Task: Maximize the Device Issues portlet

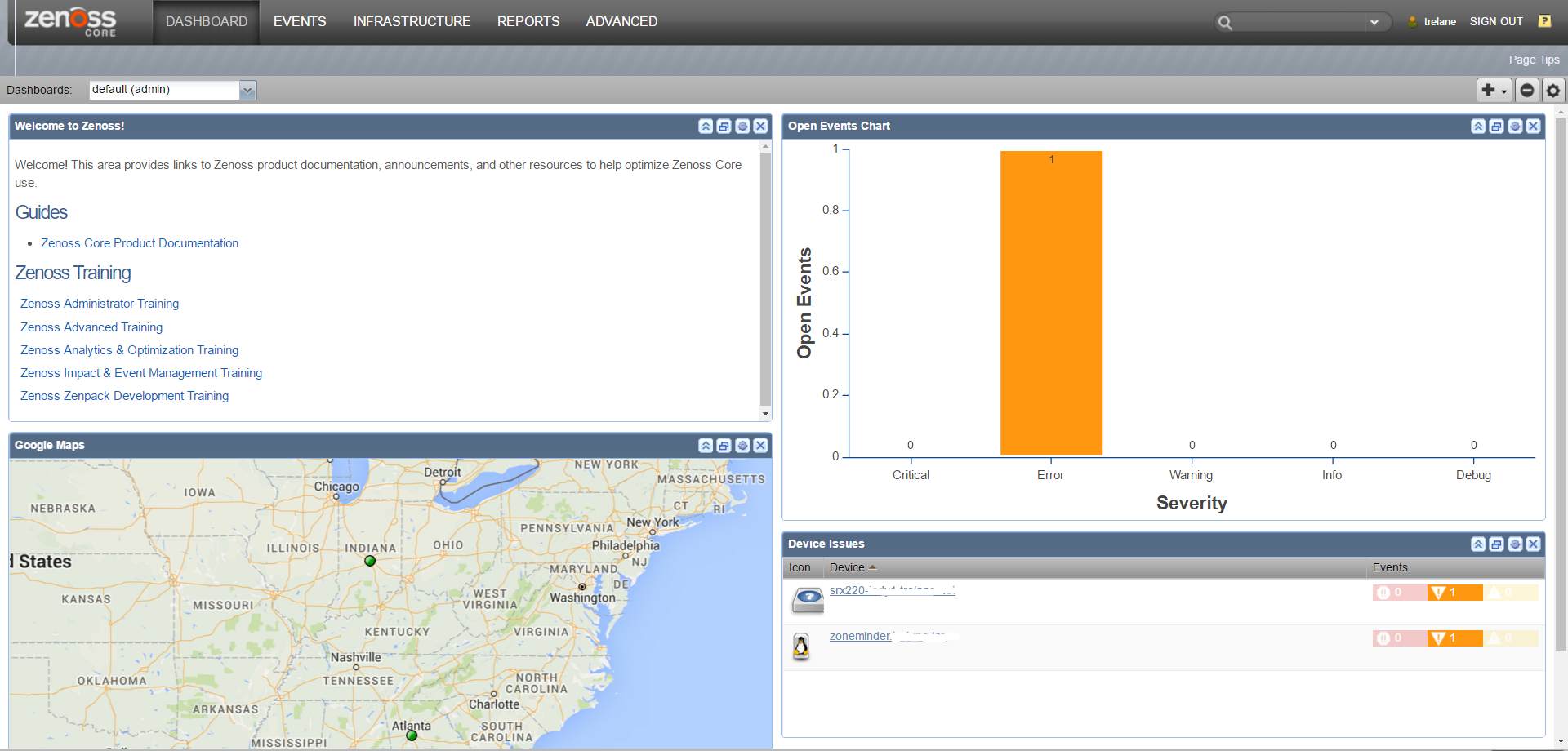Action: coord(1496,544)
